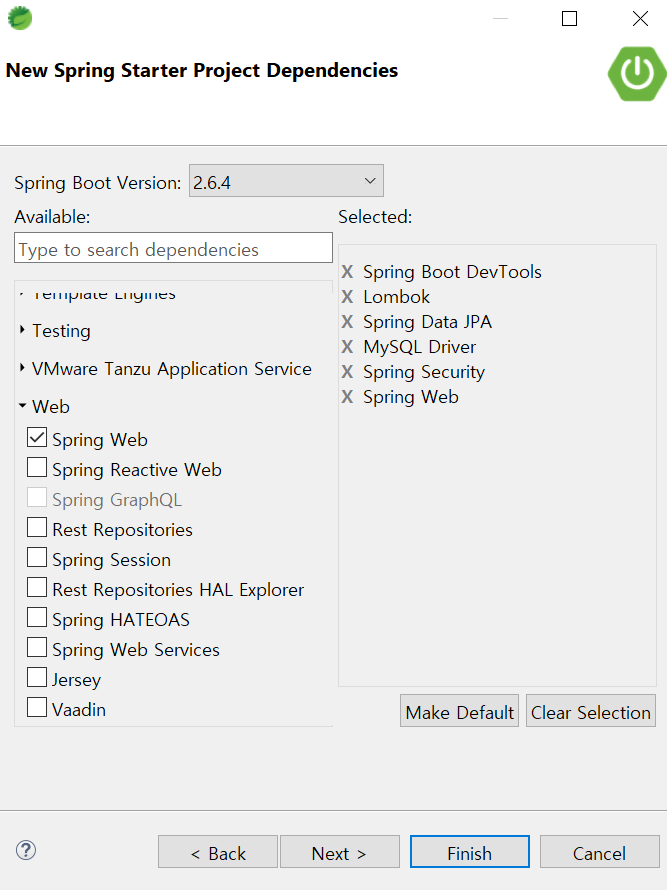Expand VMware Tanzu Application Service category
Screen dimensions: 667x890
coord(22,368)
